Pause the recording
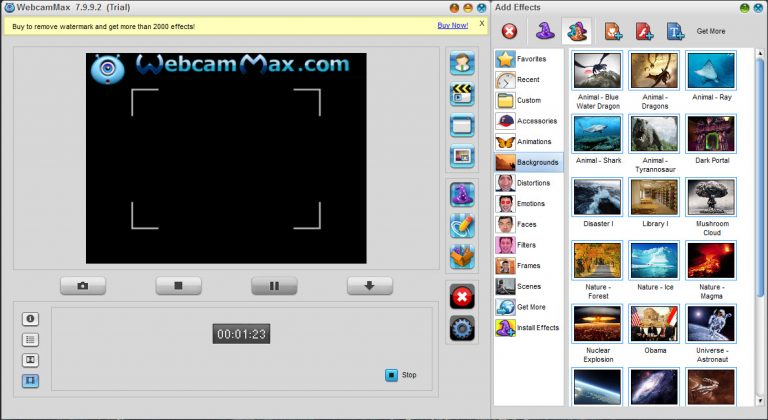 click(x=274, y=286)
